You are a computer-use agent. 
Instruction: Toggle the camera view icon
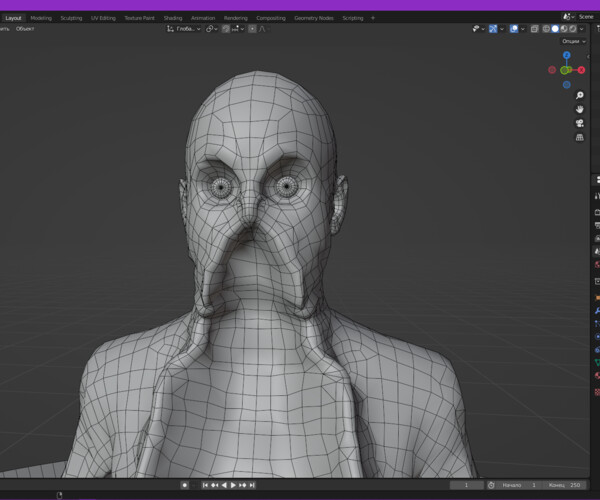pos(580,123)
